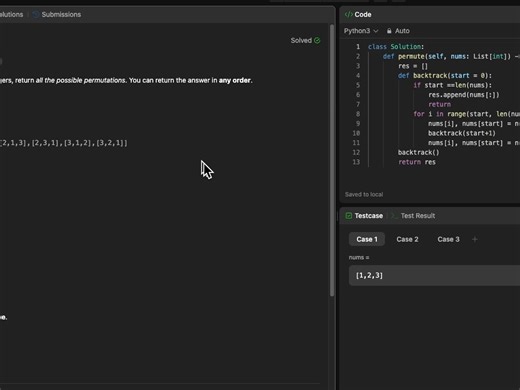520x390 pixels.
Task: Click the Code panel brackets icon
Action: (x=349, y=14)
